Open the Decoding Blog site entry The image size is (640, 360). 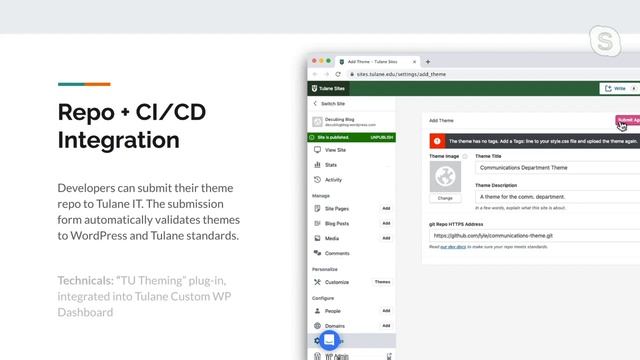(x=351, y=122)
